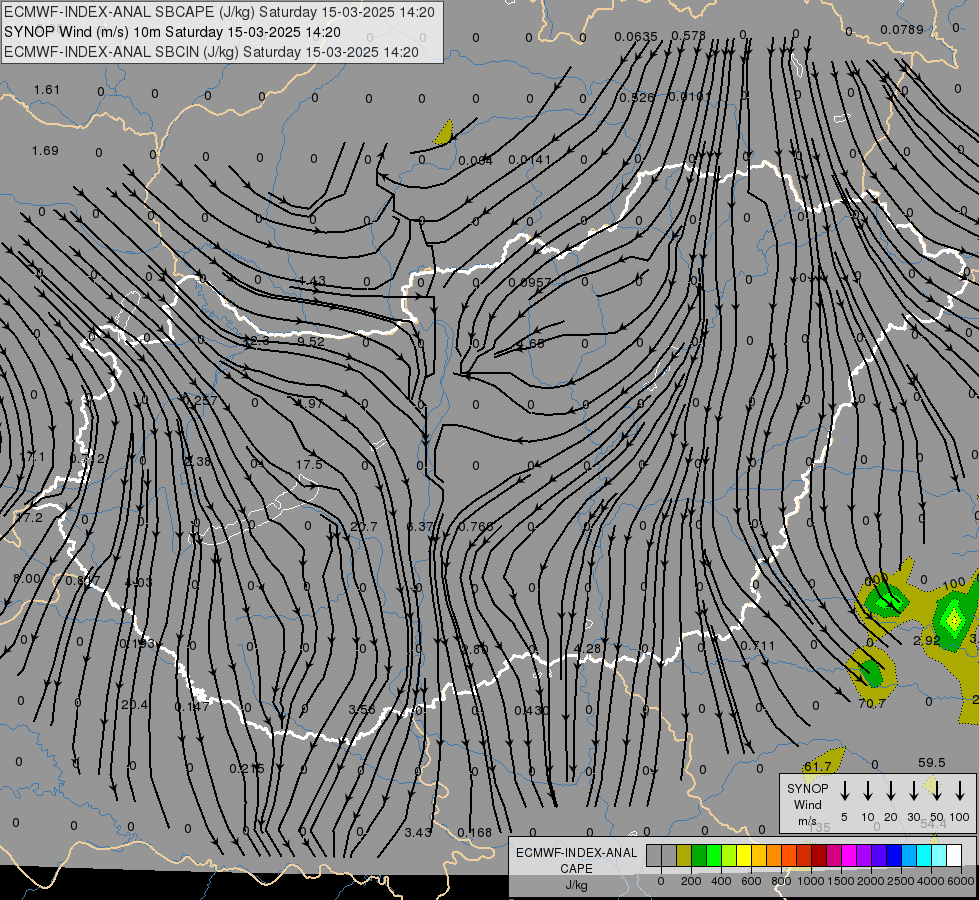Image resolution: width=979 pixels, height=900 pixels.
Task: Pick the white swatch in CAPE legend
Action: [x=954, y=856]
